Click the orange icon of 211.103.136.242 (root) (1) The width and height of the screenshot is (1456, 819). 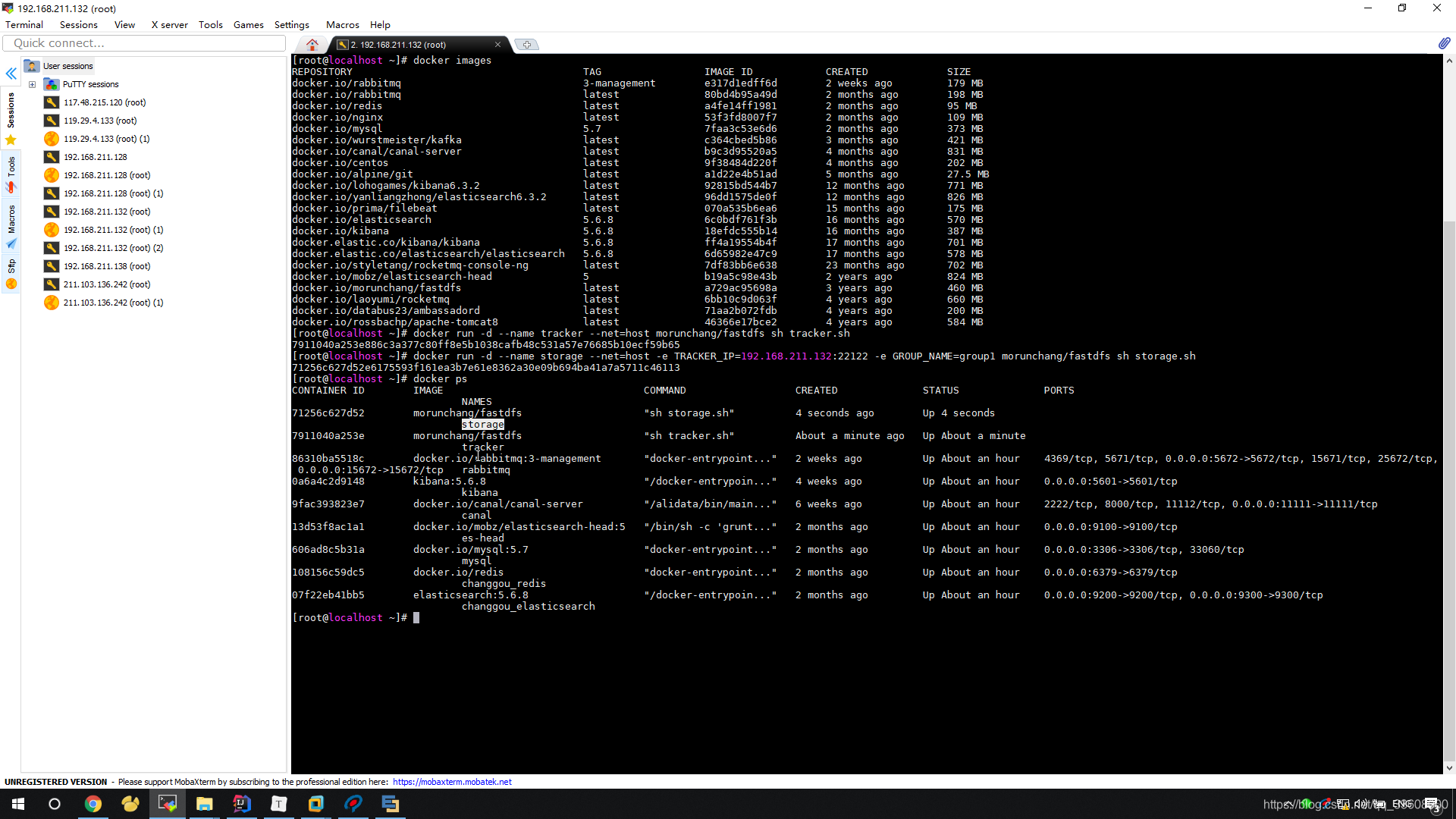click(x=52, y=303)
